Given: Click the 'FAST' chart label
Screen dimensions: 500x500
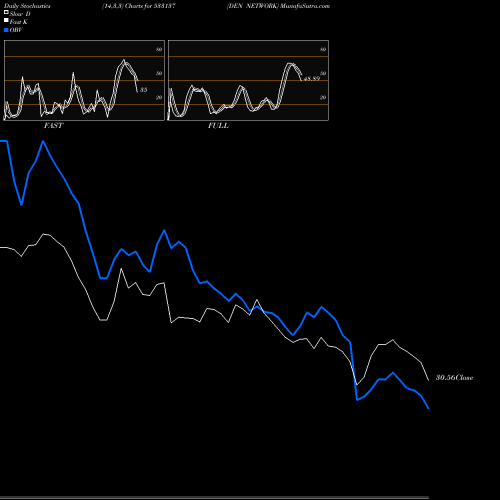Looking at the screenshot, I should pyautogui.click(x=53, y=125).
